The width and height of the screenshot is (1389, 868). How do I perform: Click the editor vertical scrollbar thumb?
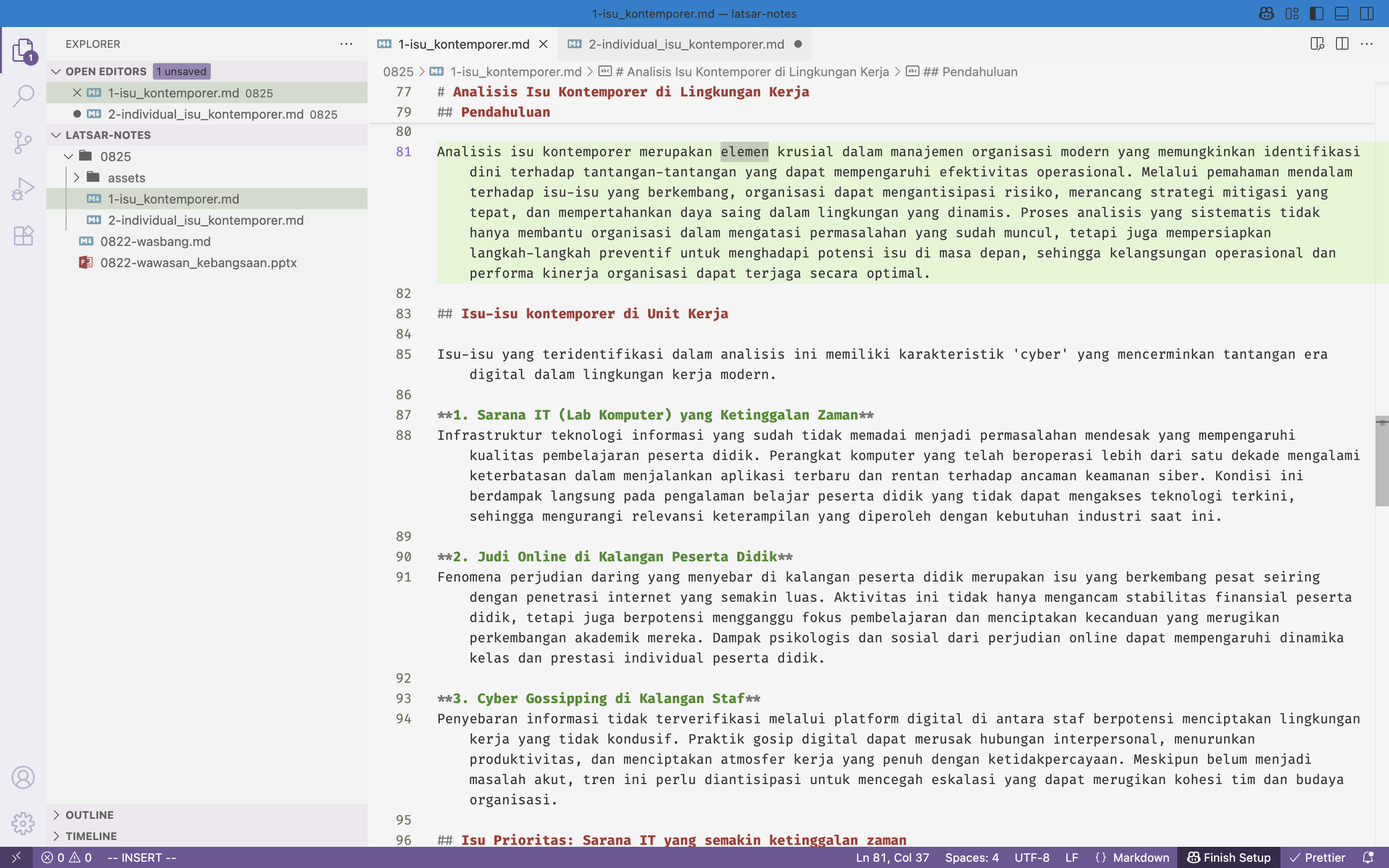click(1382, 461)
